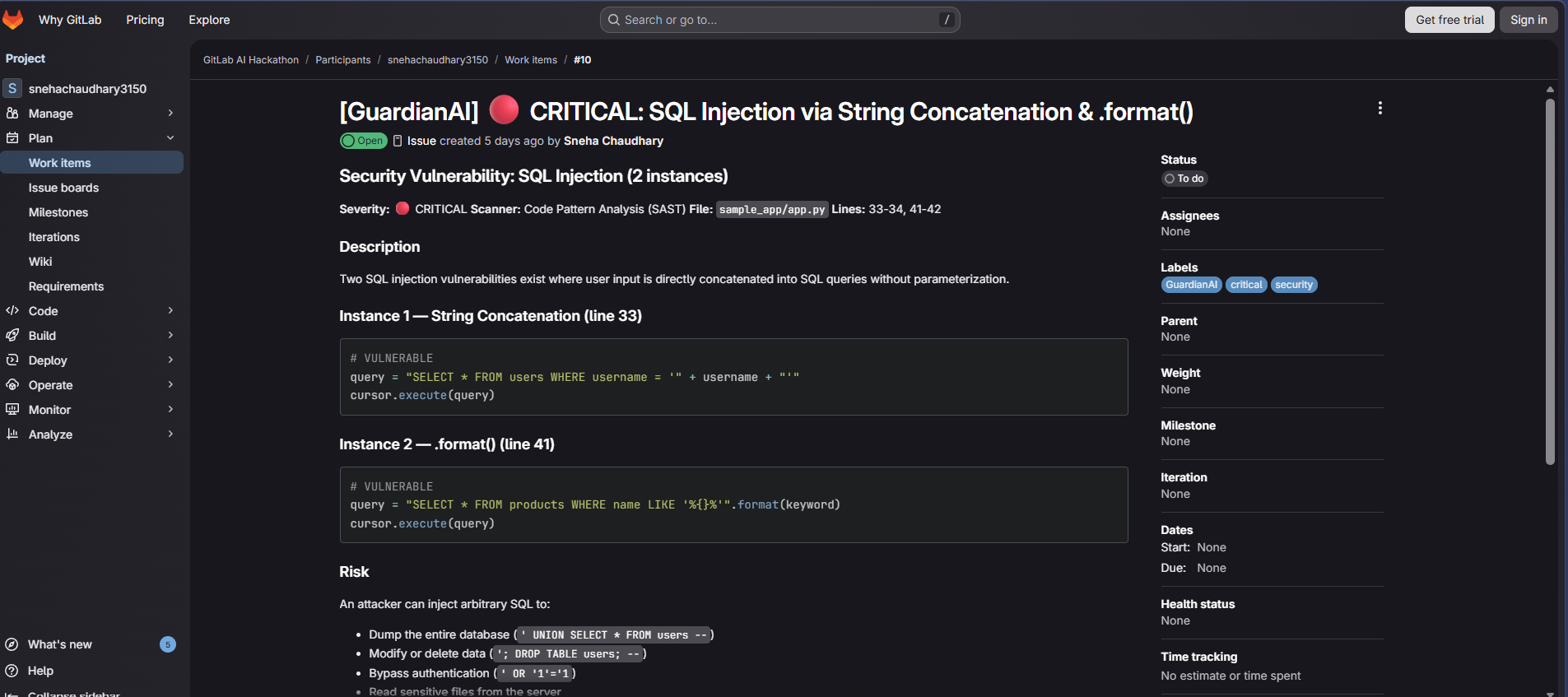Click the GitLab fox logo
Screen dimensions: 1568x697
point(13,19)
